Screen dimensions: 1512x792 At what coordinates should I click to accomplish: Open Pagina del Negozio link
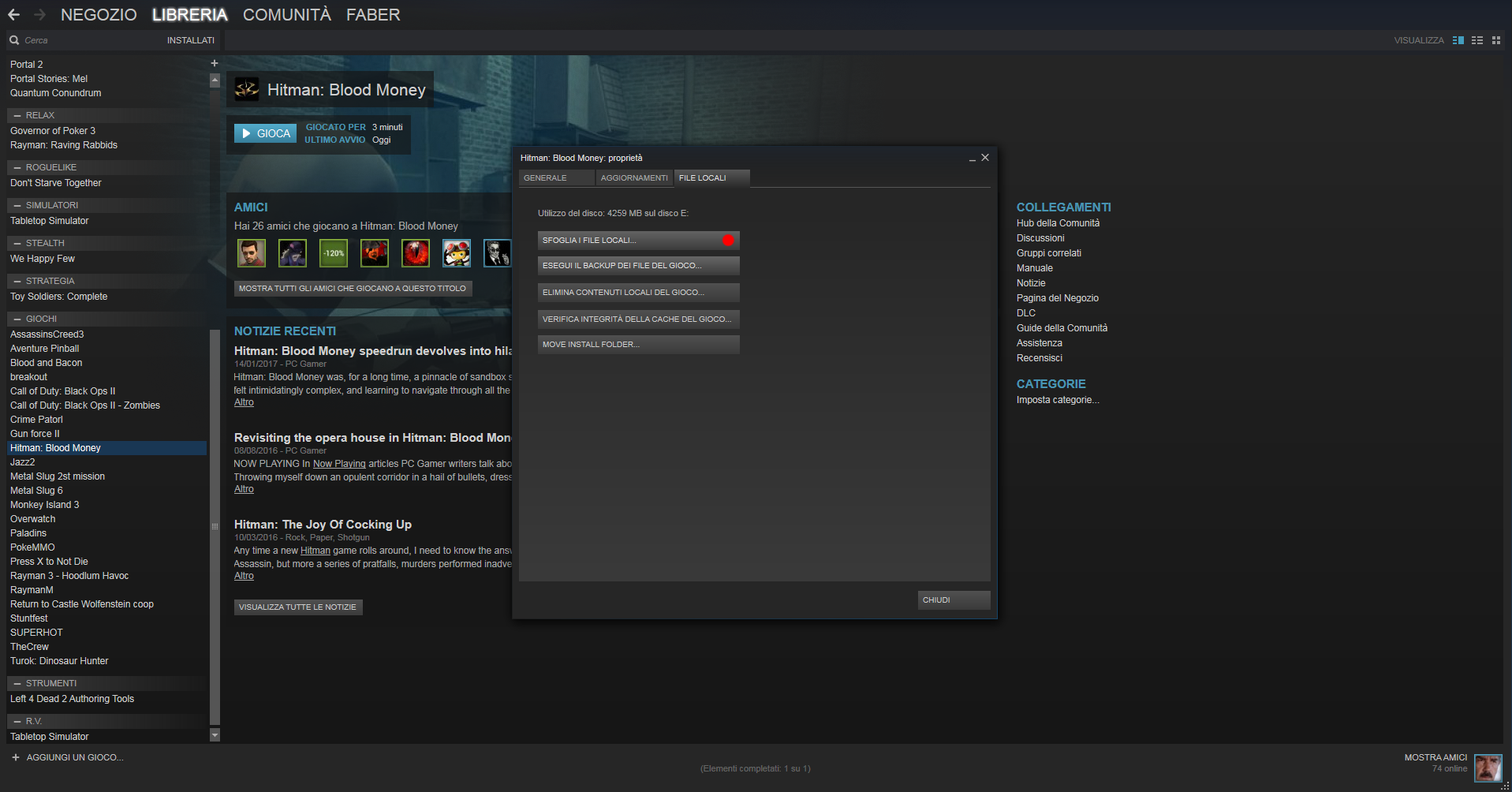[1058, 298]
